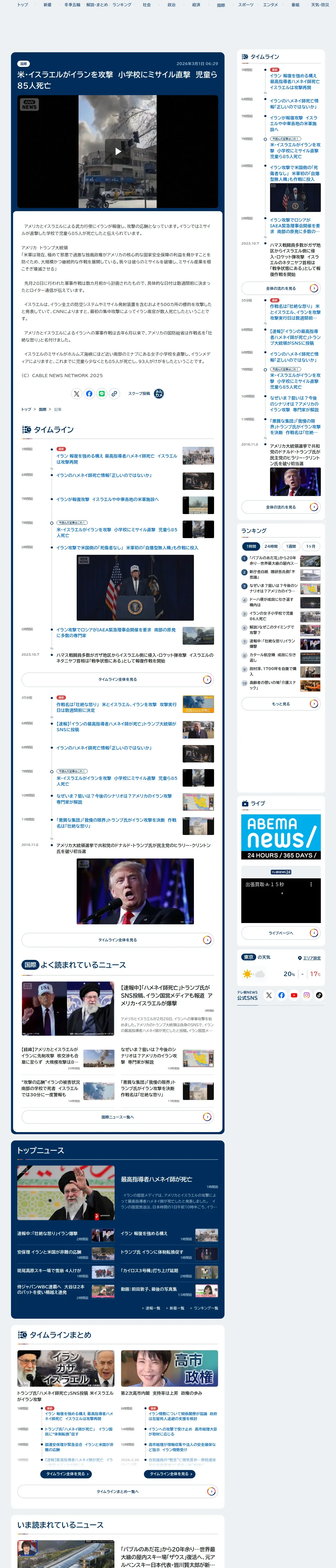Open 番組 in the top navigation
Viewport: 336px width, 1568px height.
(295, 5)
